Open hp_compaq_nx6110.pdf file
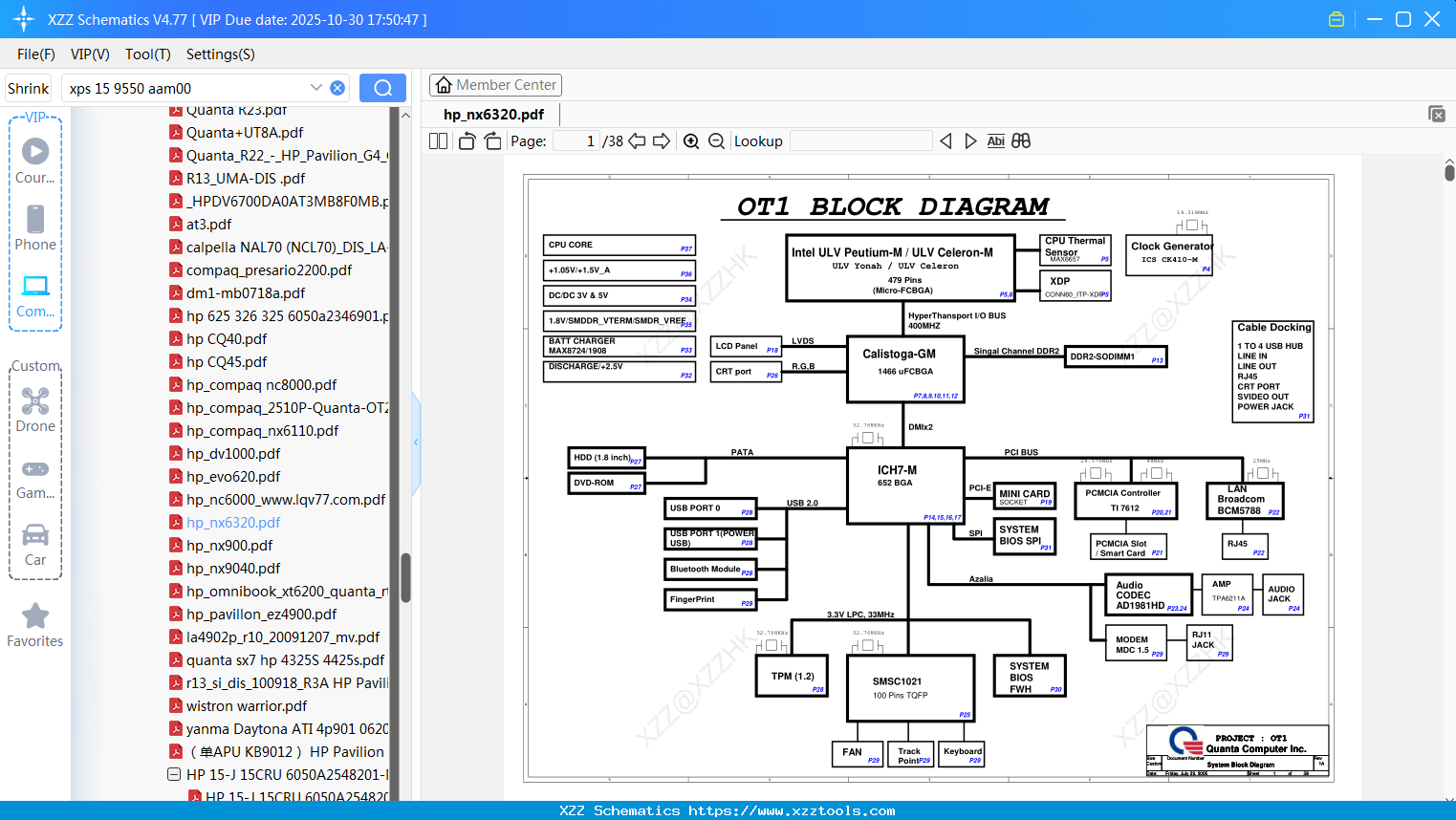Screen dimensions: 1456x820 (262, 431)
